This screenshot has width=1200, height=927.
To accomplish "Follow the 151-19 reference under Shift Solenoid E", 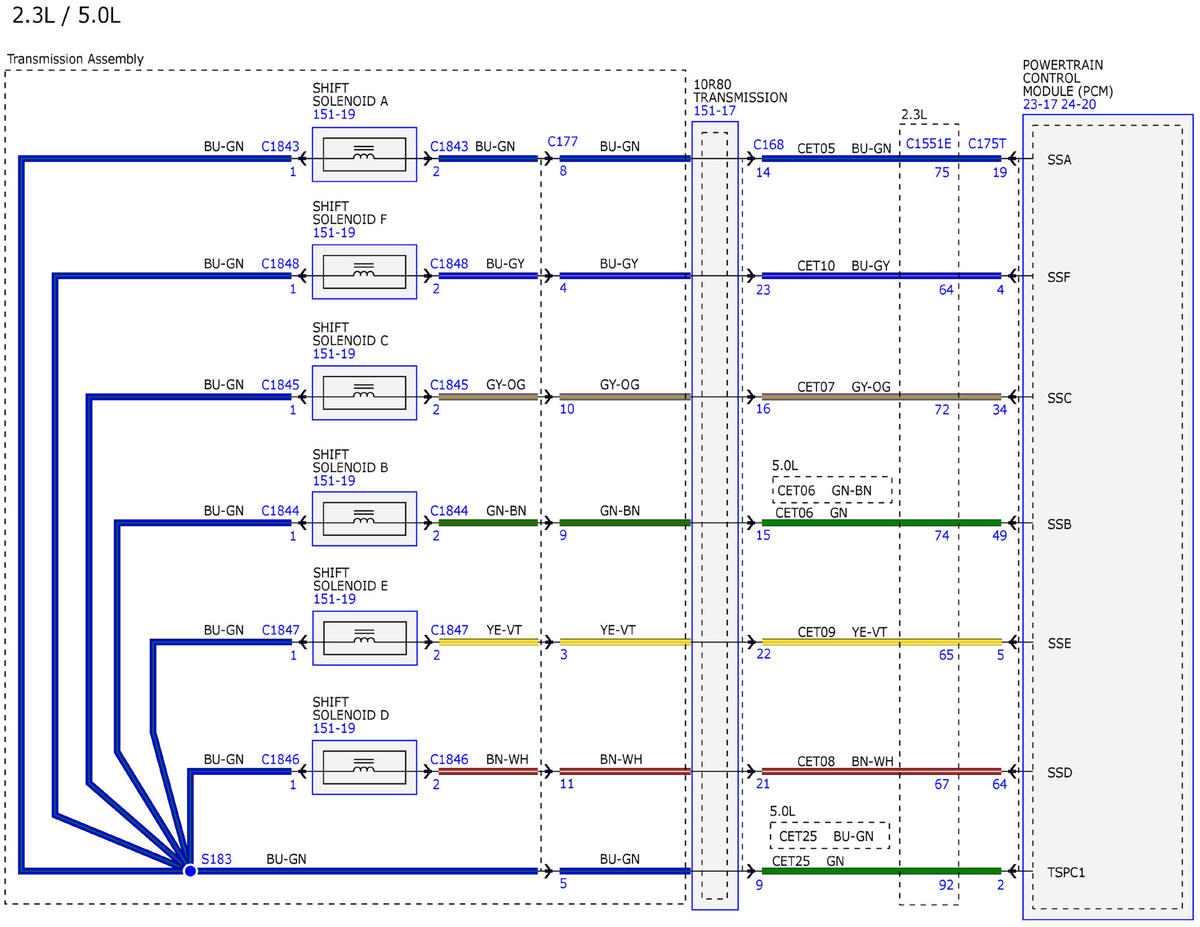I will (334, 599).
